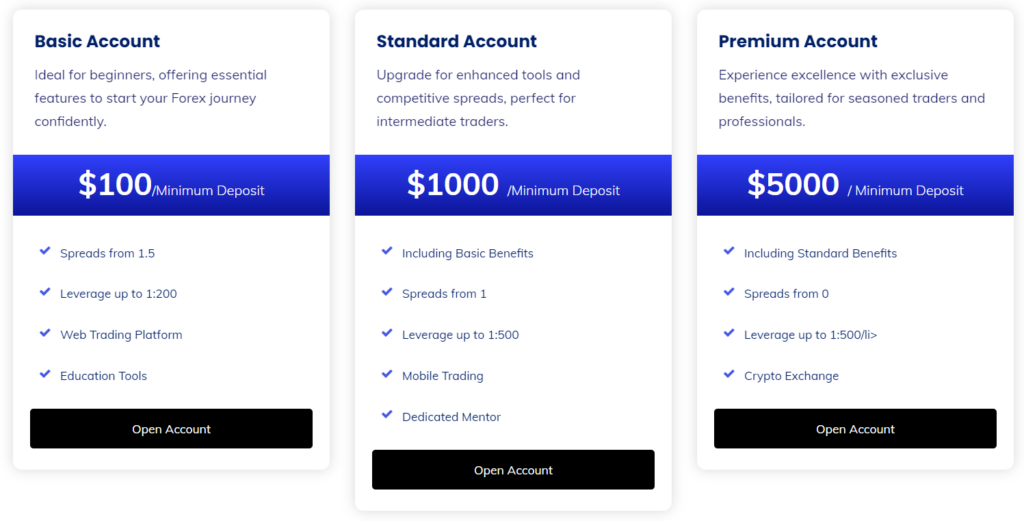
Task: Click checkmark beside Web Trading Platform
Action: click(x=45, y=334)
